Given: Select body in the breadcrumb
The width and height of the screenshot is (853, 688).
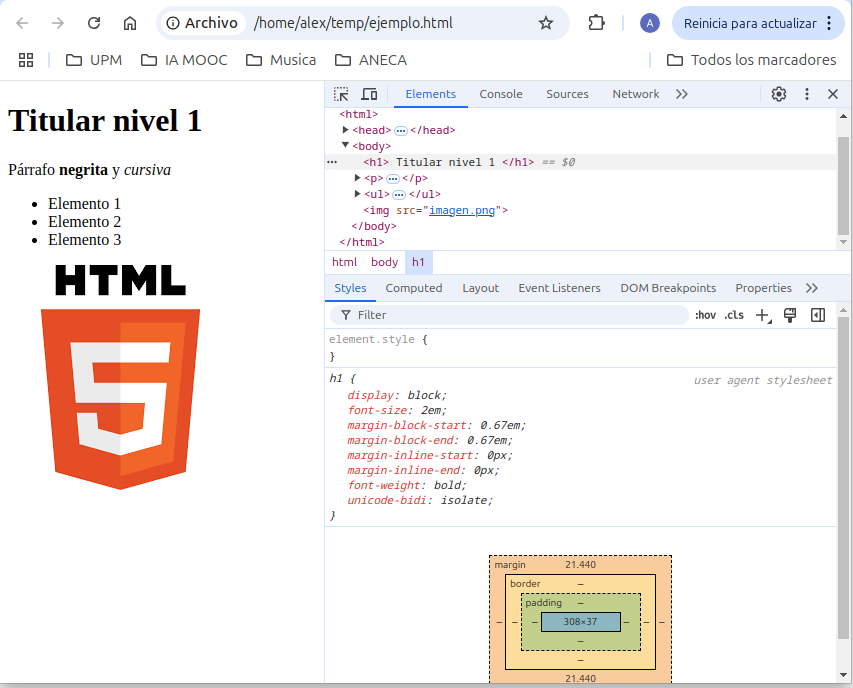Looking at the screenshot, I should click(x=384, y=262).
